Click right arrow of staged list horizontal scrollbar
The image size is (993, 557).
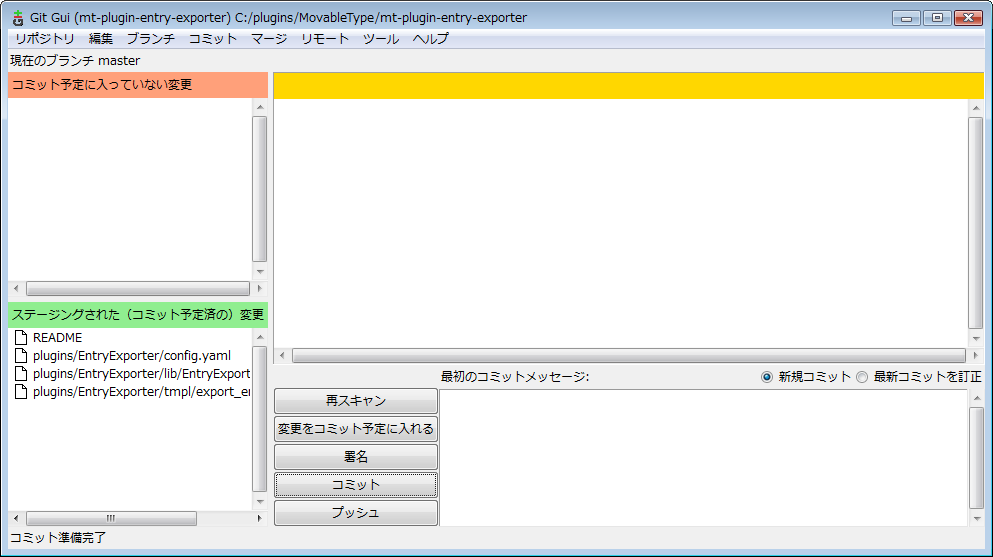click(259, 518)
